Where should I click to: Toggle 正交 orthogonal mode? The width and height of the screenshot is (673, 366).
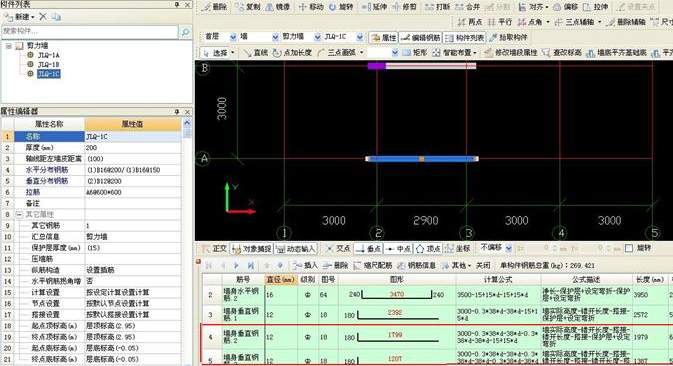click(x=214, y=248)
